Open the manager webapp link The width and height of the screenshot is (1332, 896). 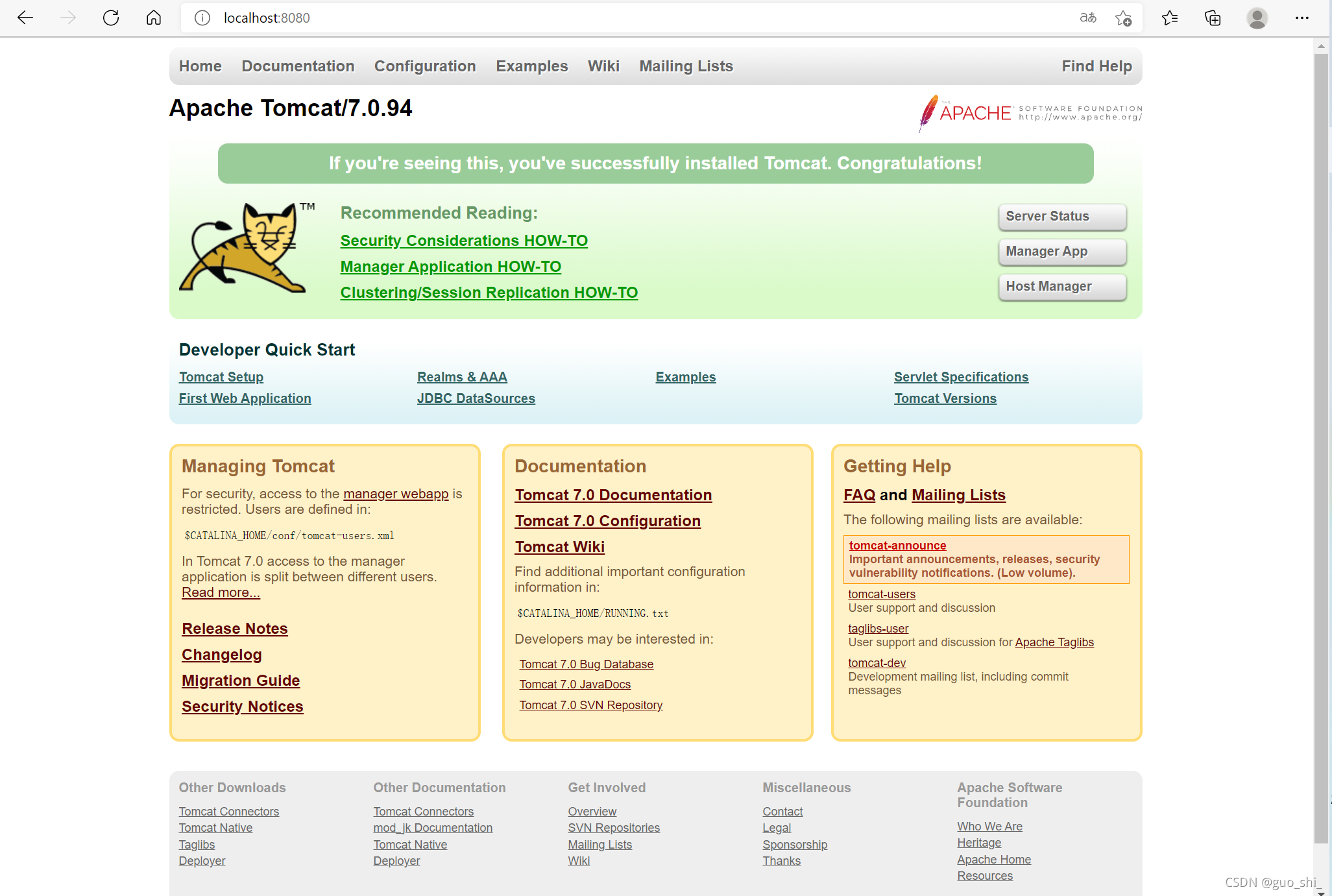pyautogui.click(x=396, y=494)
